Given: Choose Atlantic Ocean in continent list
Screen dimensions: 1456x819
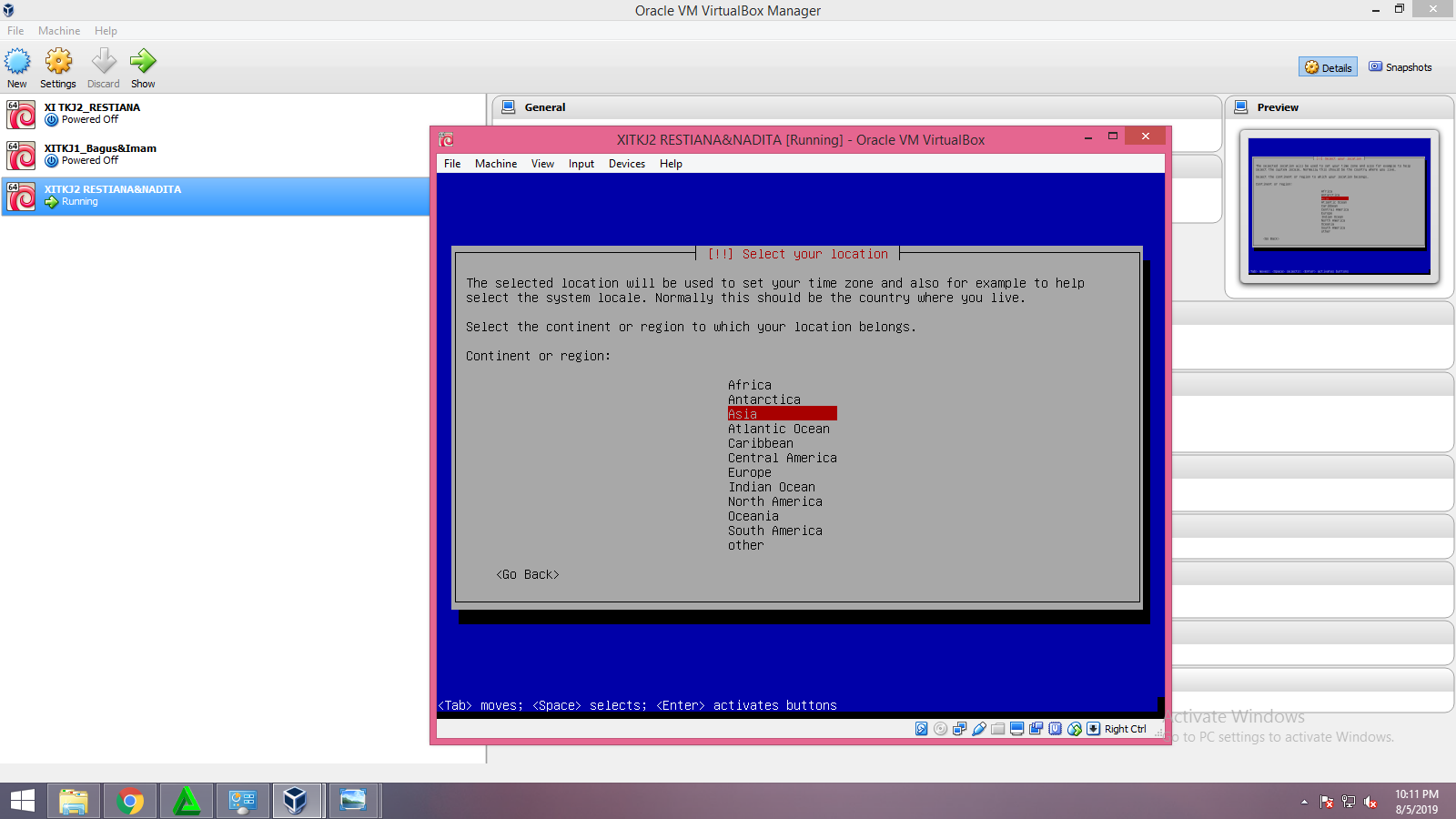Looking at the screenshot, I should [x=779, y=429].
